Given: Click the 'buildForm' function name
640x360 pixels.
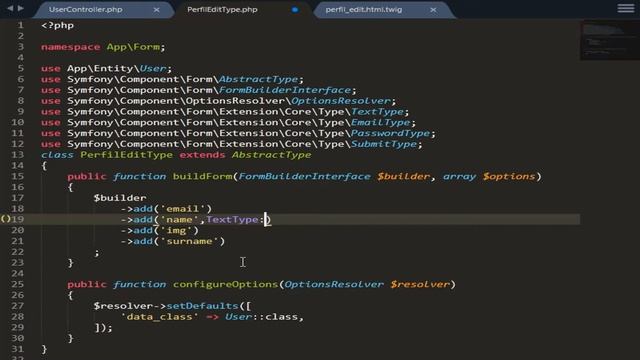Looking at the screenshot, I should click(x=202, y=176).
